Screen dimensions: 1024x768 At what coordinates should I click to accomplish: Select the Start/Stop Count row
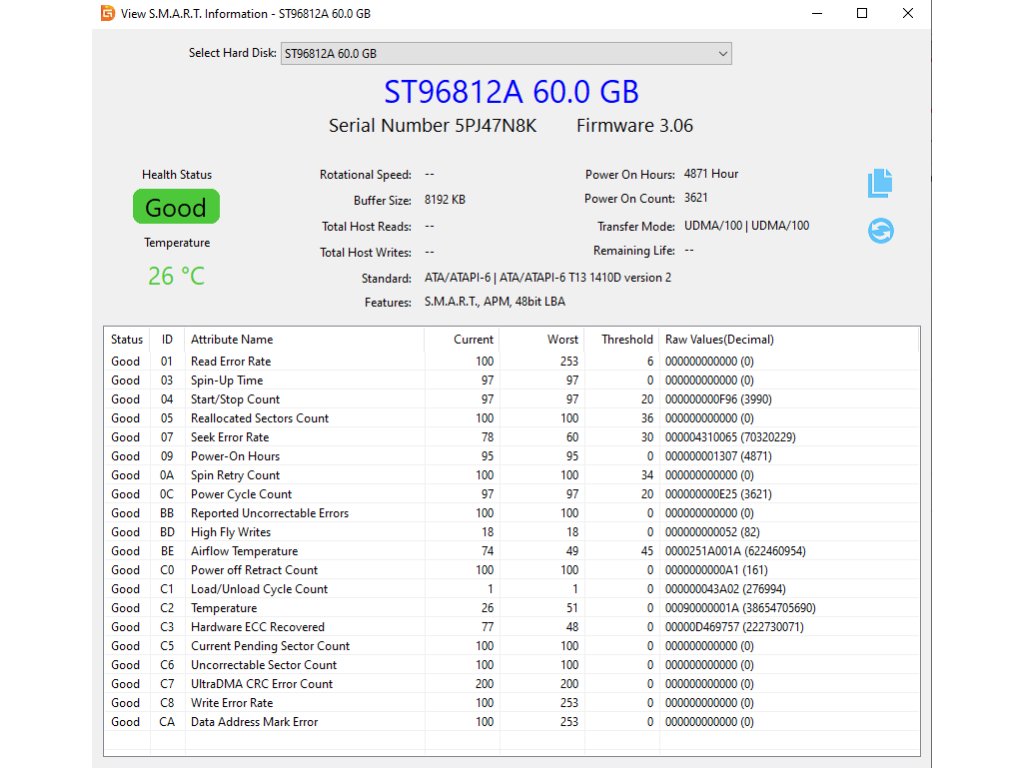511,399
